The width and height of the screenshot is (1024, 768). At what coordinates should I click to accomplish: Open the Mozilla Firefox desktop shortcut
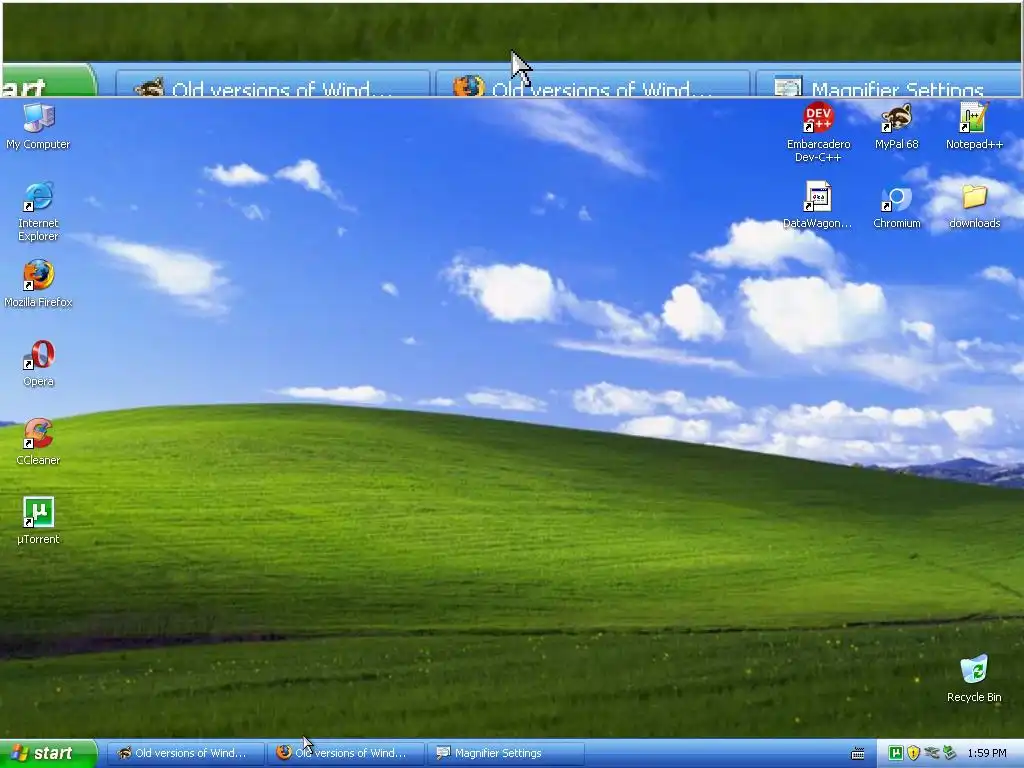point(38,284)
